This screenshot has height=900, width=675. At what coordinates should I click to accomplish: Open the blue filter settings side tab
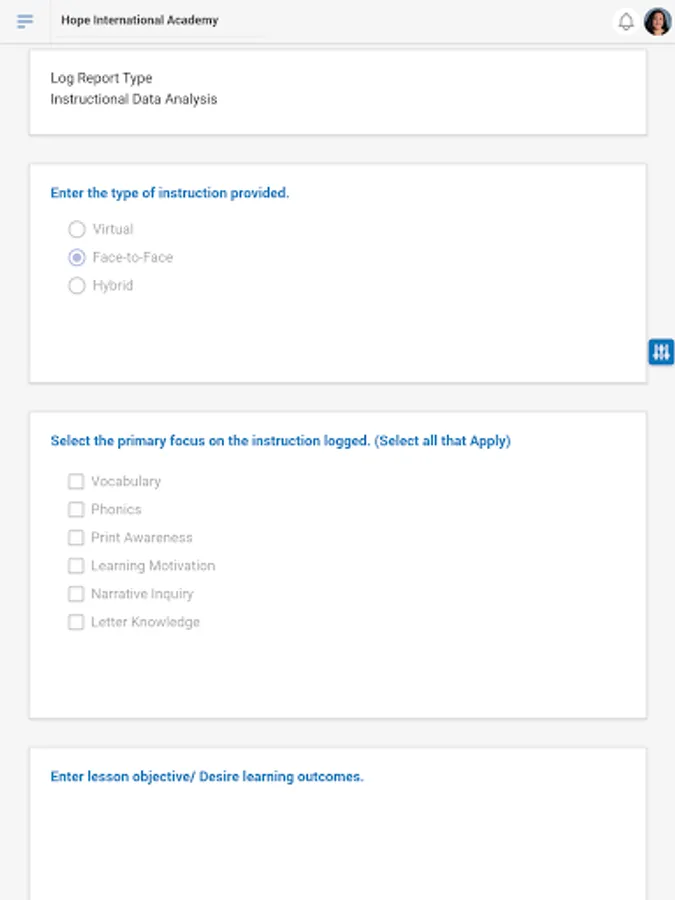pyautogui.click(x=661, y=352)
